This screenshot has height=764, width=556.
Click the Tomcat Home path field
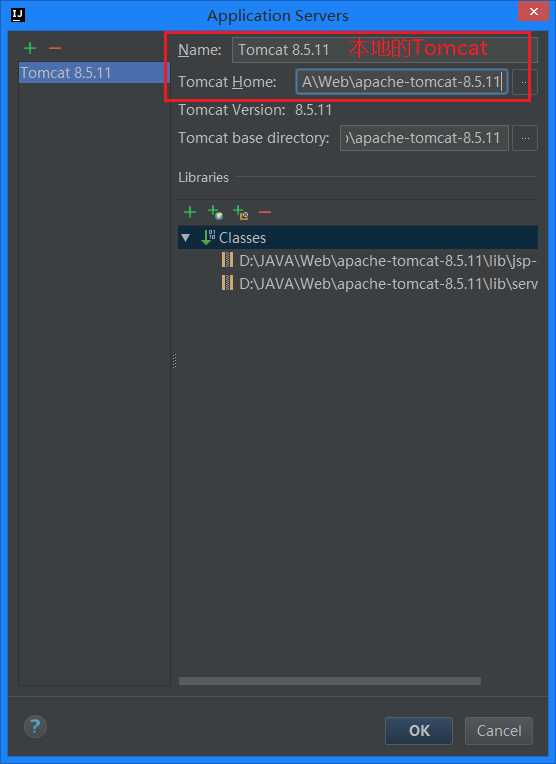point(402,82)
